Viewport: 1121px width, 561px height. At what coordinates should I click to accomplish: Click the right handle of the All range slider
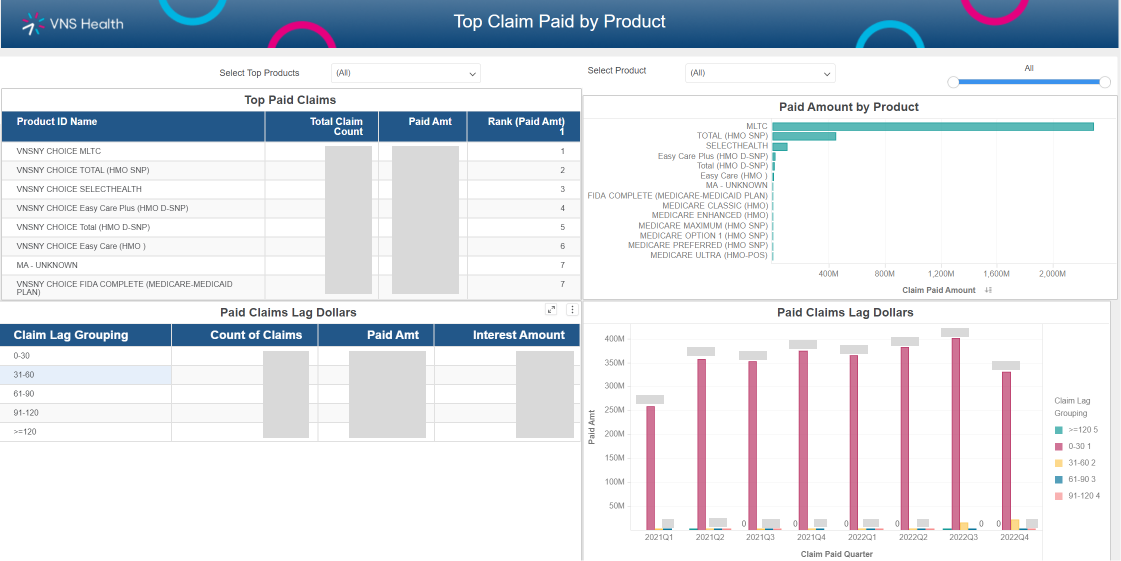[x=1105, y=82]
